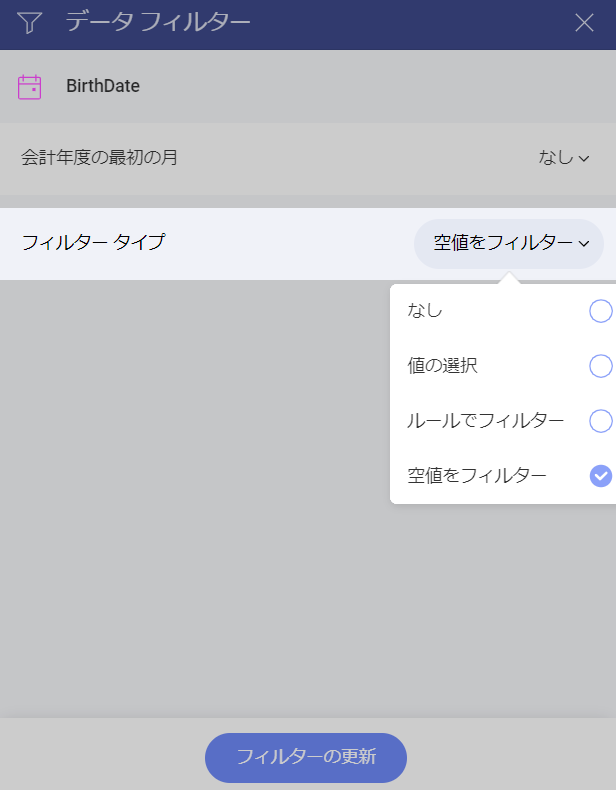Select the 値の選択 radio button
Viewport: 616px width, 790px height.
(x=600, y=366)
